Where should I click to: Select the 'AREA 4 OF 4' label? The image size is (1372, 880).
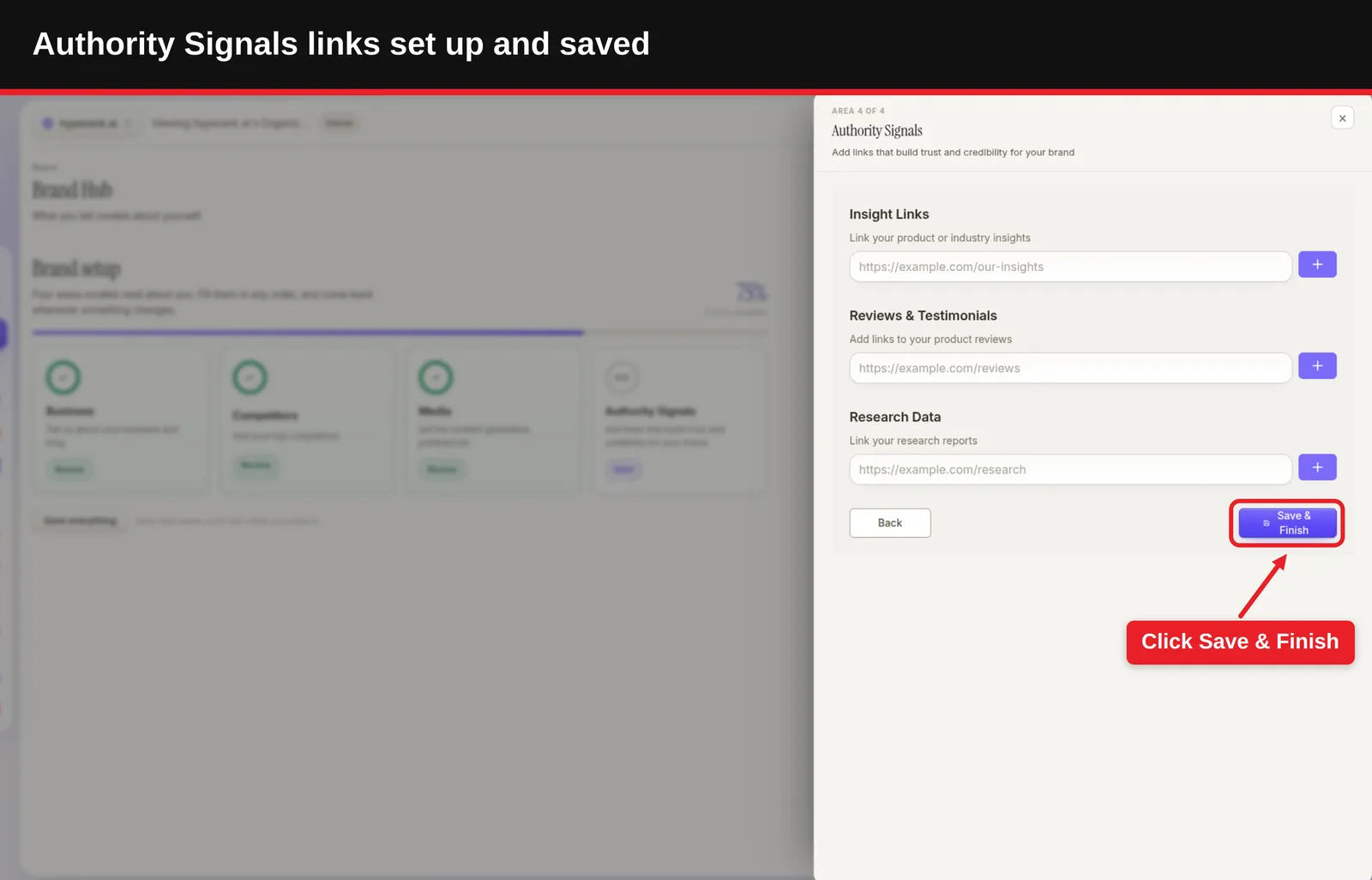point(857,111)
